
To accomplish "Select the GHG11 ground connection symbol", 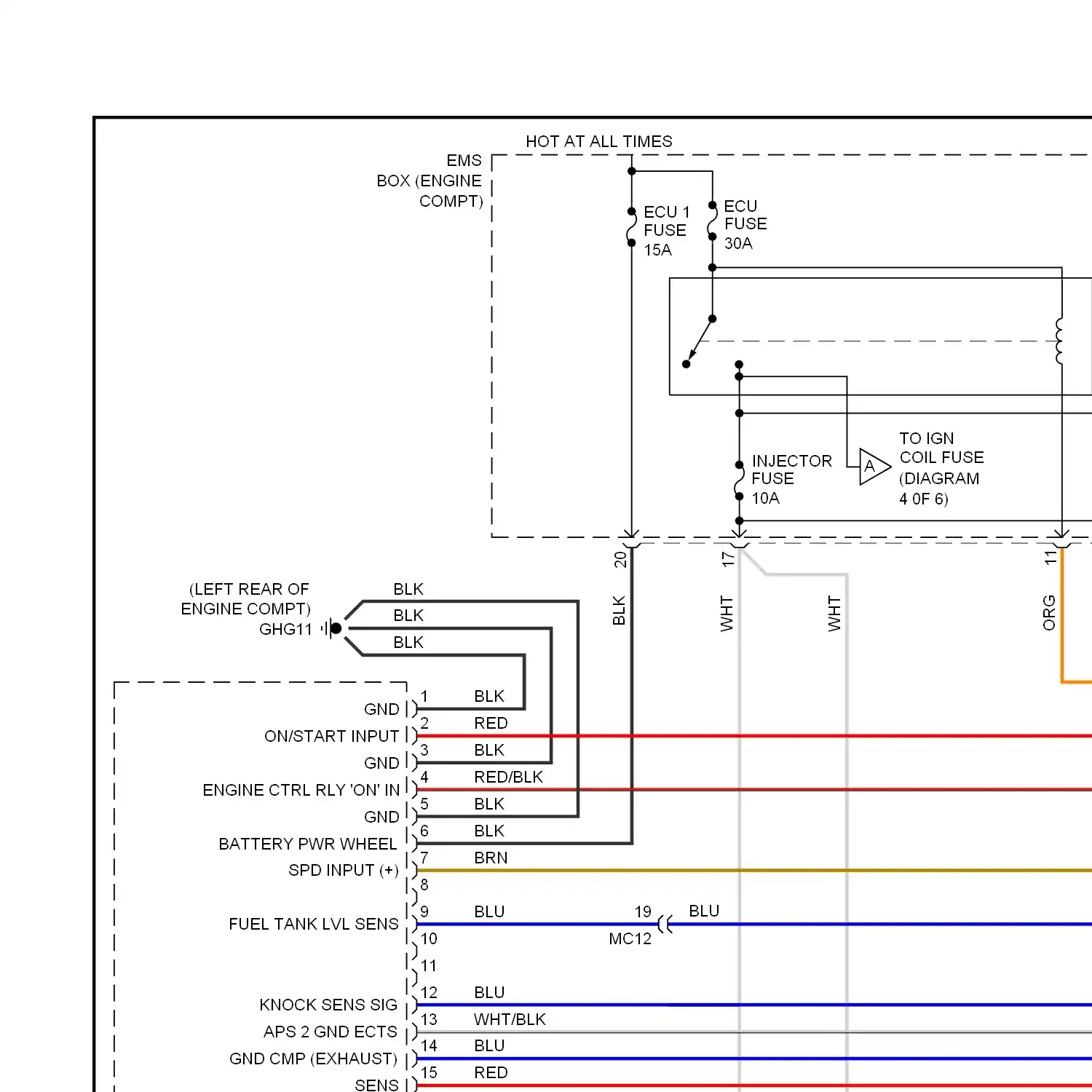I will click(x=333, y=628).
